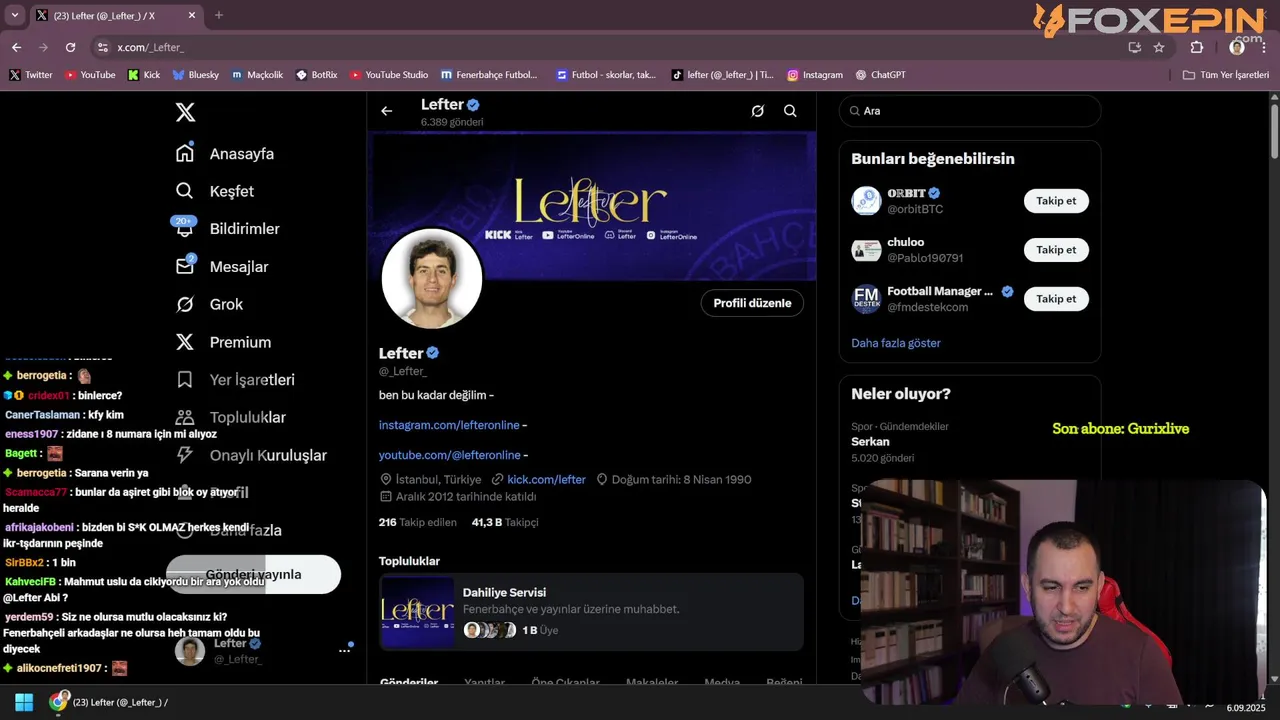Go back using the profile header arrow
This screenshot has width=1280, height=720.
387,111
